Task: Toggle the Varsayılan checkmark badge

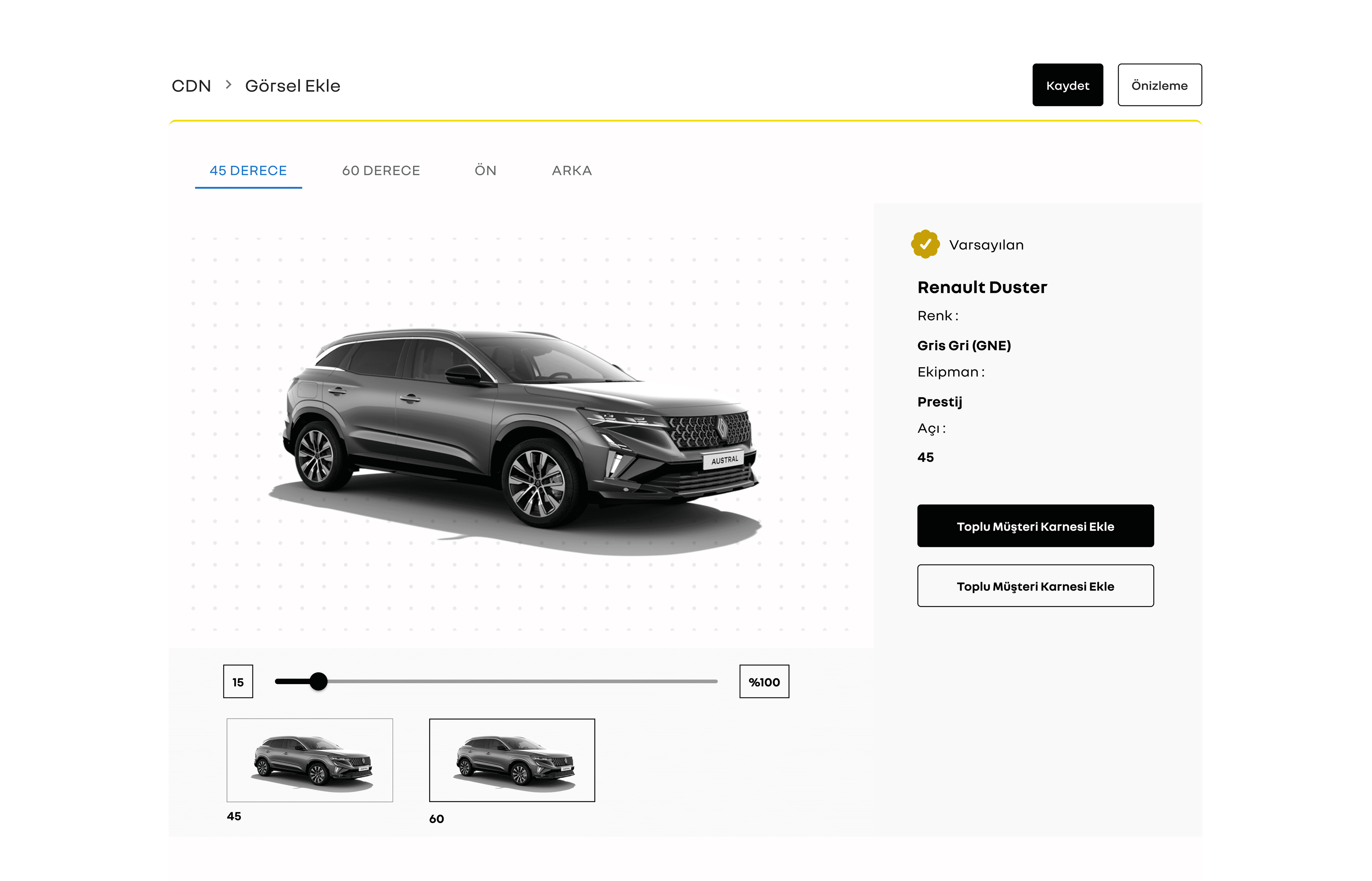Action: 925,244
